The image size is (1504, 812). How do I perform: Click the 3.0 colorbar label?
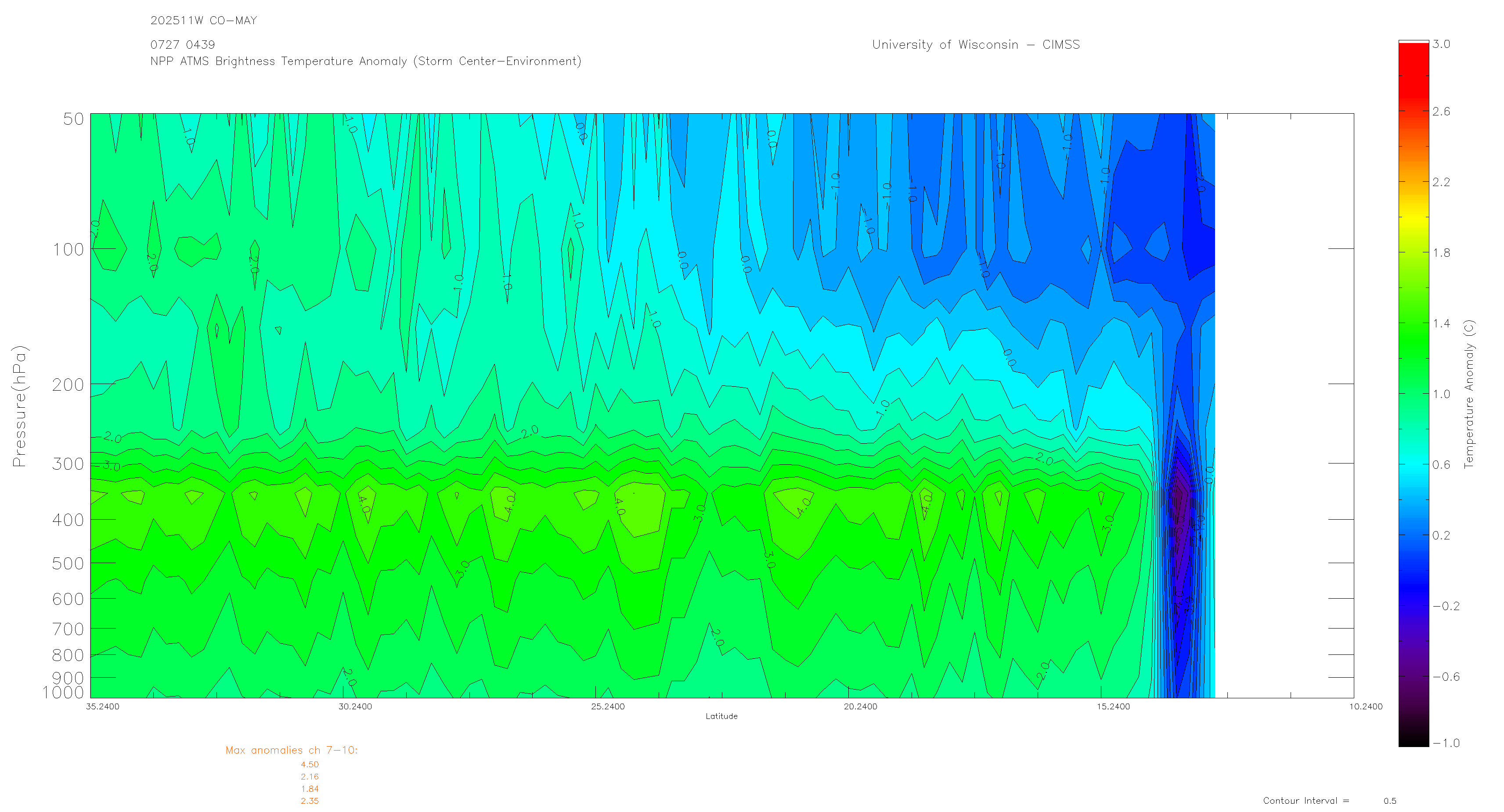[1441, 44]
